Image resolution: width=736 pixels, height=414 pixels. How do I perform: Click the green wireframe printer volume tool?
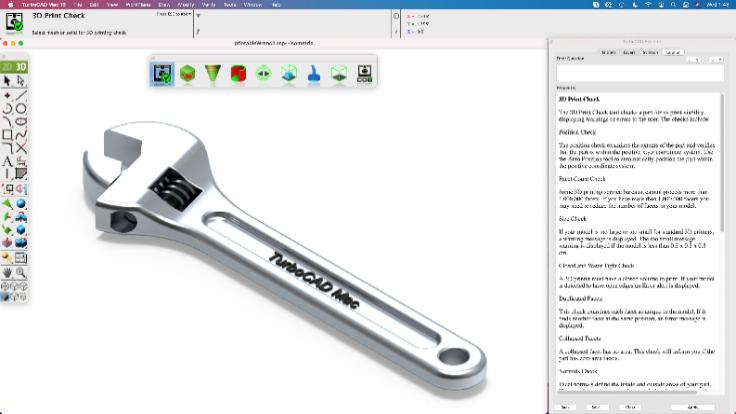[x=339, y=74]
